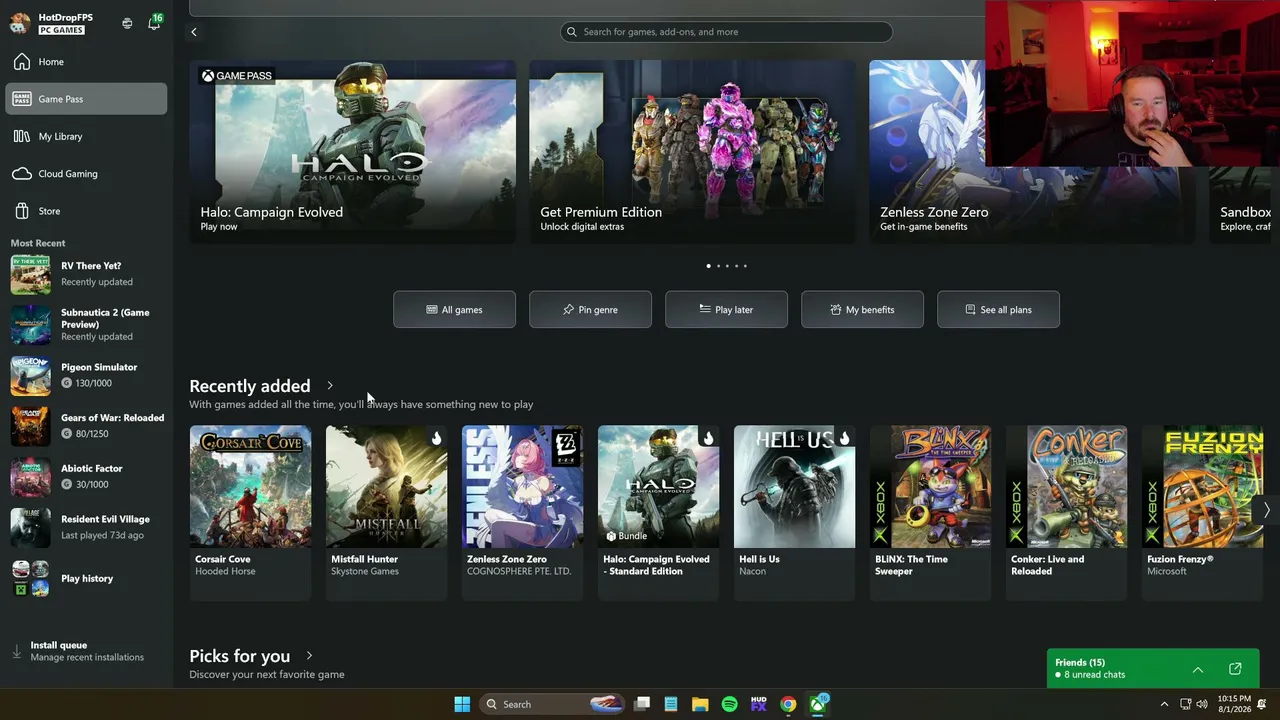The height and width of the screenshot is (720, 1280).
Task: Open the Windows Start menu
Action: [462, 704]
